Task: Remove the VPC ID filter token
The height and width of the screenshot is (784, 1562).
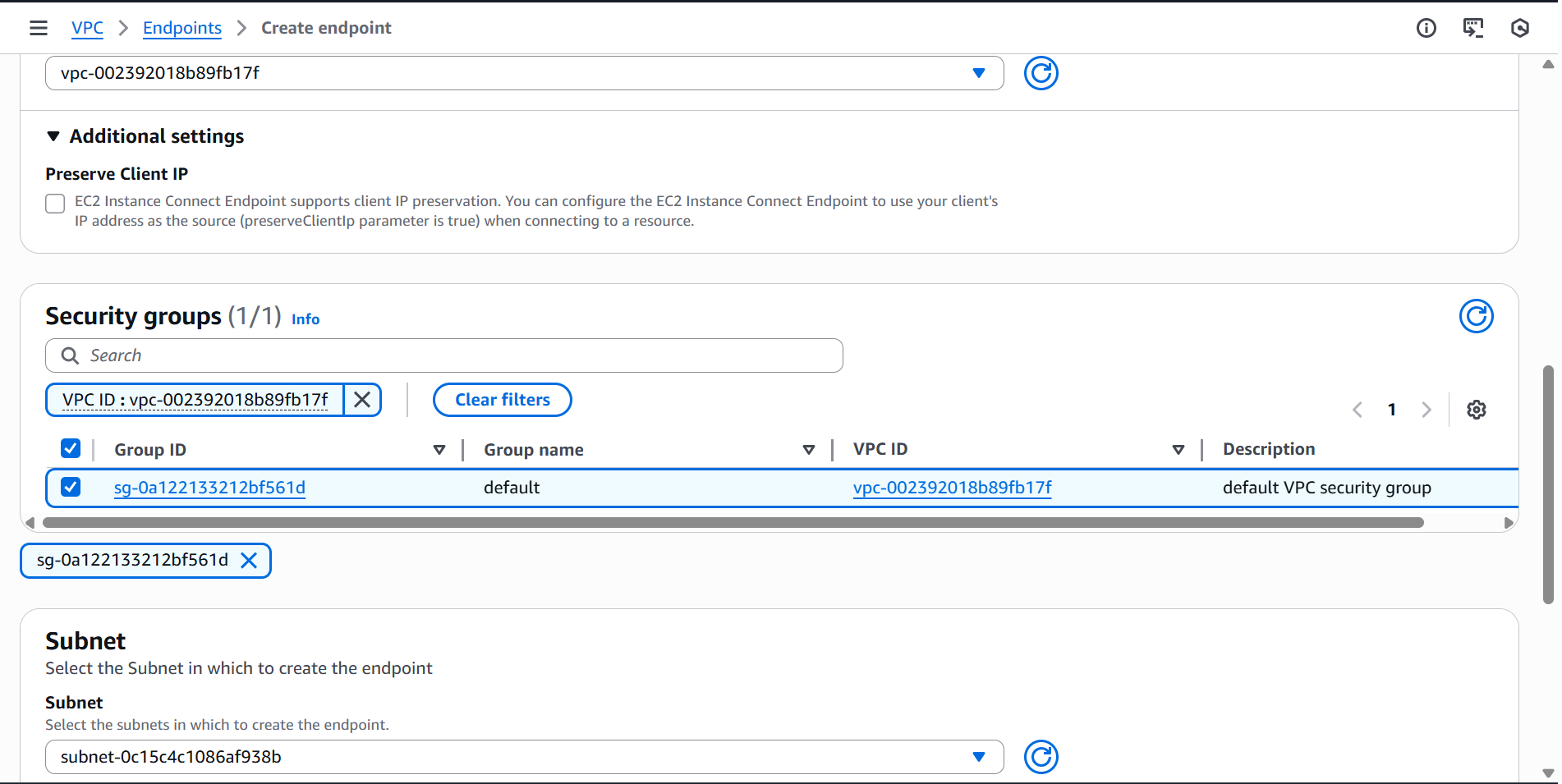Action: click(362, 400)
